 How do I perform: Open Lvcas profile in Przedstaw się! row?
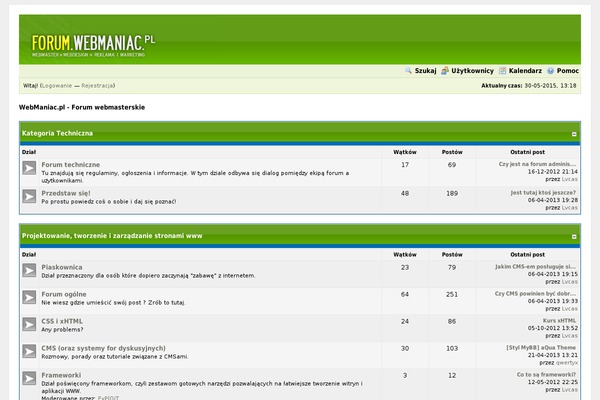coord(570,208)
